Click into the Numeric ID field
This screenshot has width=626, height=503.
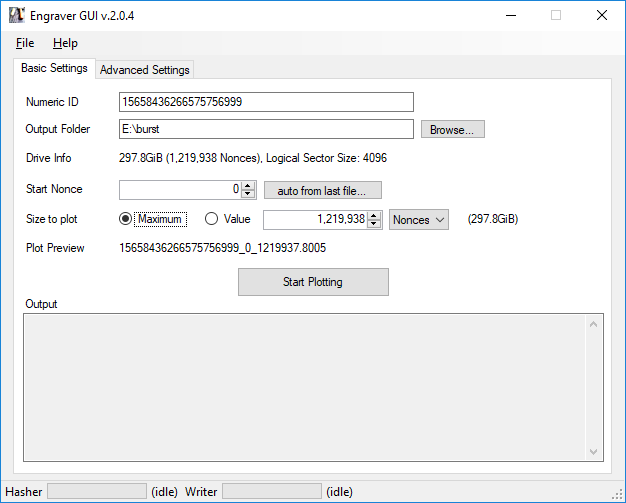point(266,102)
